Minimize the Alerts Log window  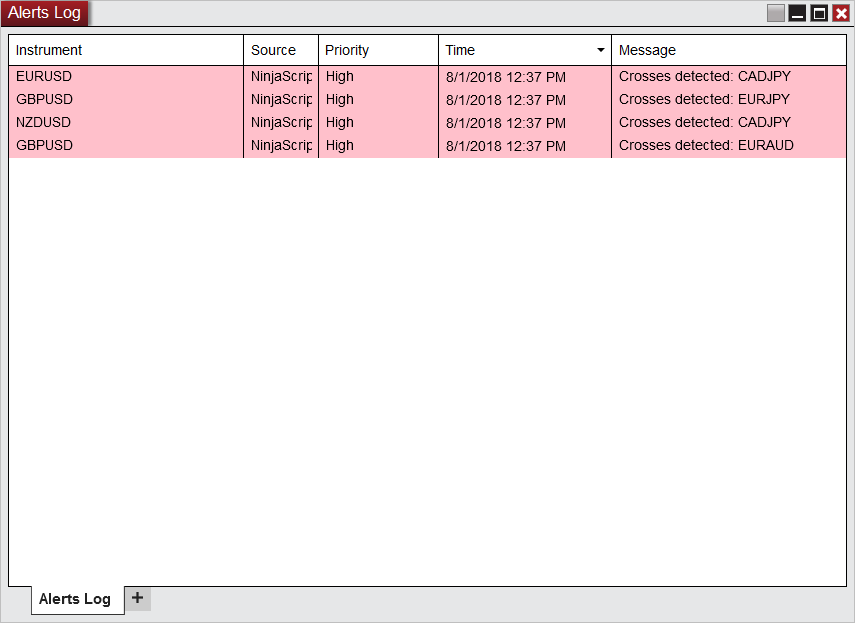click(797, 13)
